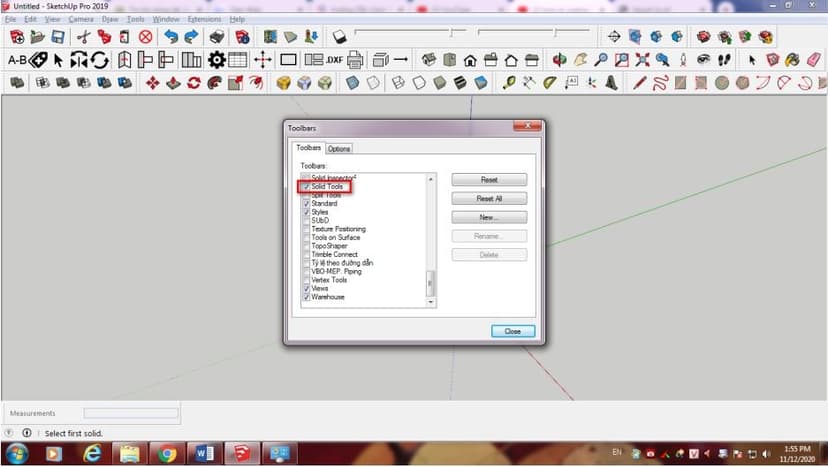This screenshot has width=828, height=467.
Task: Select the red Move arrows tool
Action: pos(153,83)
